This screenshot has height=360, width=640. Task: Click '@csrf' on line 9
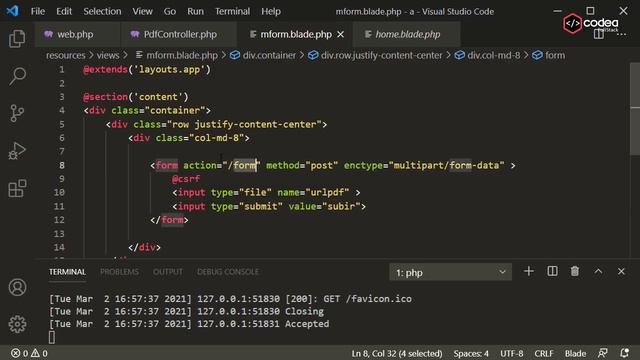[186, 179]
